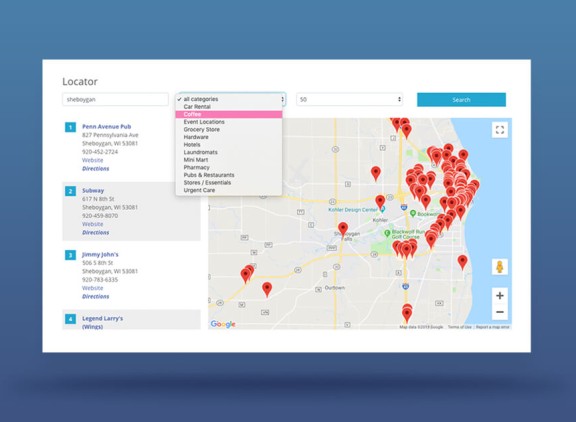Click the Blackwolf Run Golf Course marker
The width and height of the screenshot is (576, 422).
tap(387, 233)
